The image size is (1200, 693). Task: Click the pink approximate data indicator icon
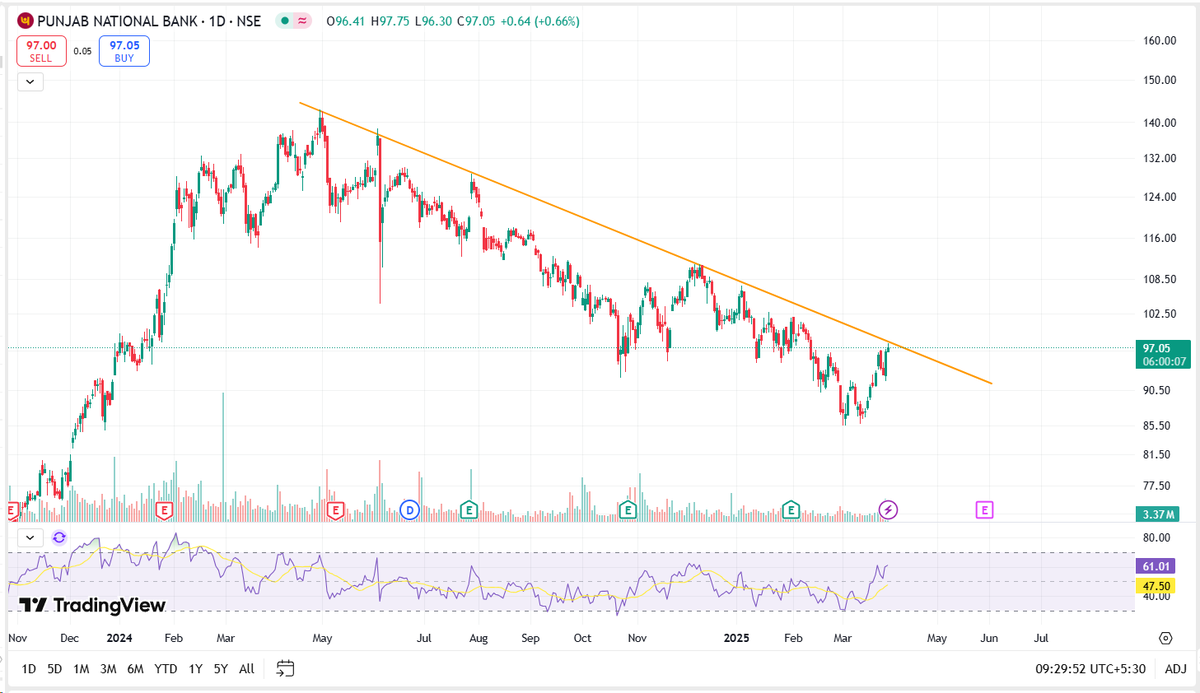(x=302, y=20)
